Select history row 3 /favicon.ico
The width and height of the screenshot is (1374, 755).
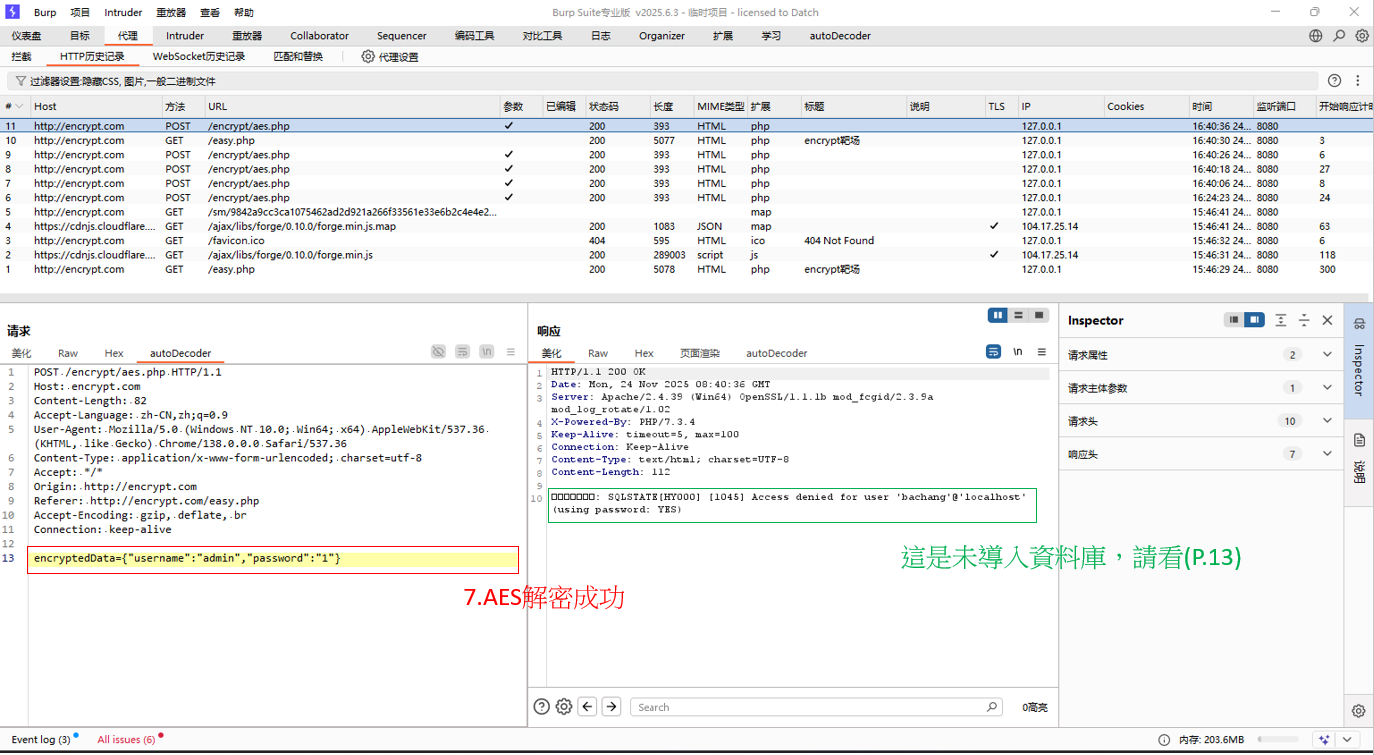pyautogui.click(x=687, y=240)
